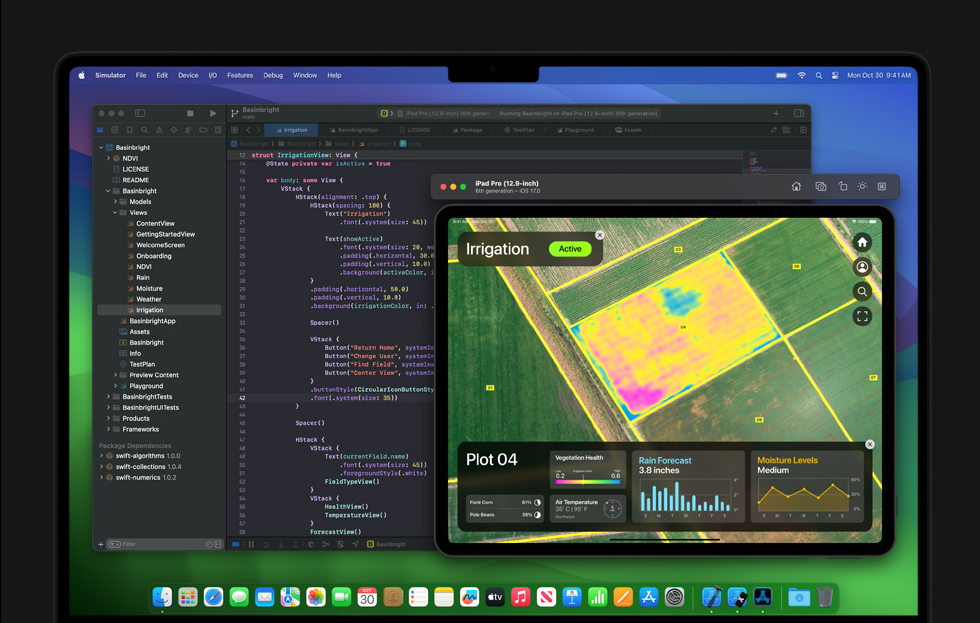The height and width of the screenshot is (623, 980).
Task: Tap the search magnifier on iPad map
Action: pos(862,291)
